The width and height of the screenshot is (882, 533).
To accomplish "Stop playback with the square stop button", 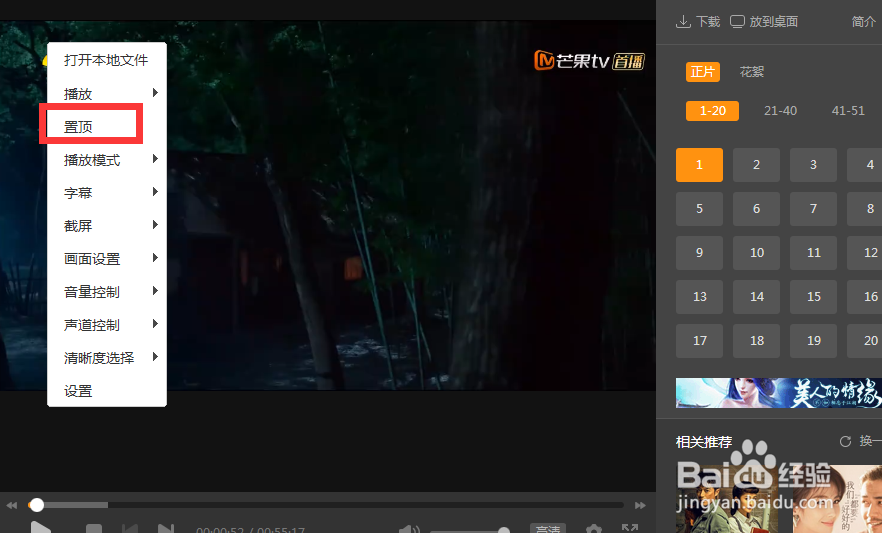I will coord(93,529).
